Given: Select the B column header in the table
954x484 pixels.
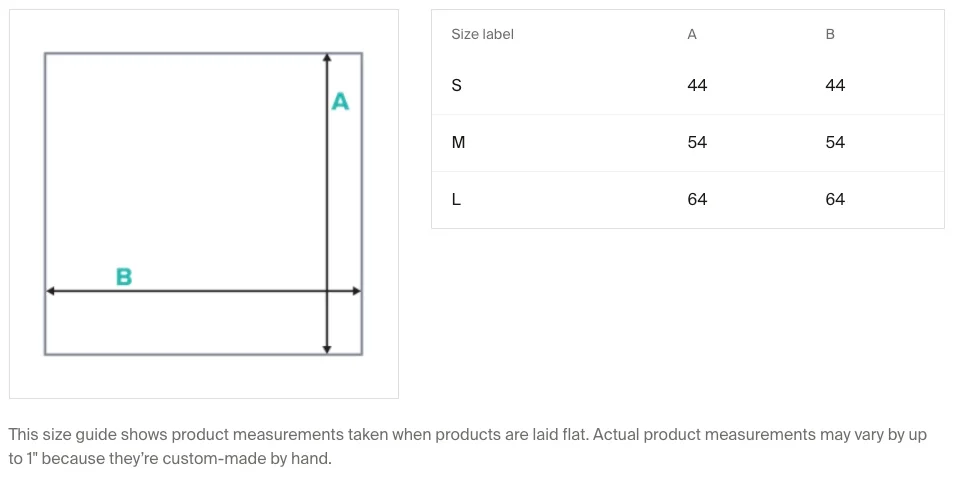Looking at the screenshot, I should (830, 34).
